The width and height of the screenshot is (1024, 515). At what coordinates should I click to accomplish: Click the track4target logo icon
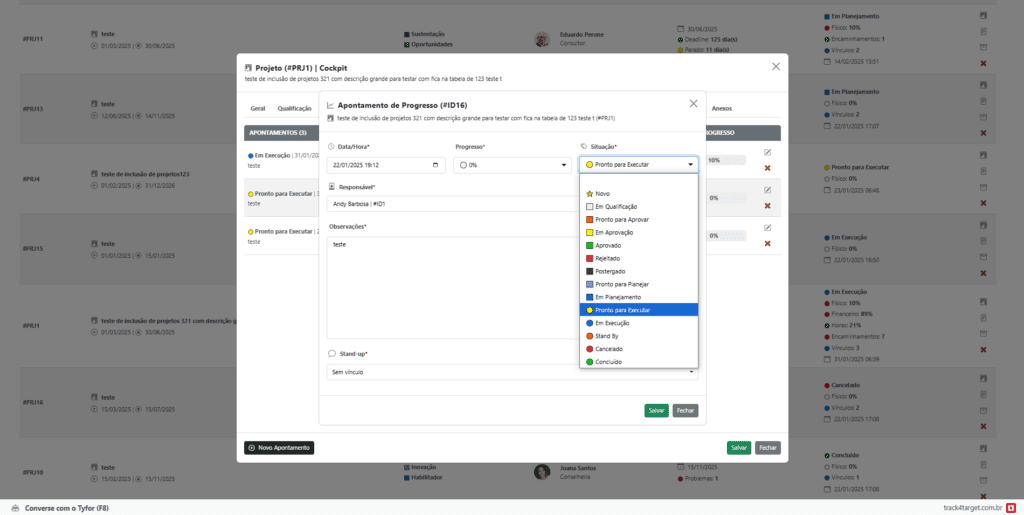pos(1011,508)
